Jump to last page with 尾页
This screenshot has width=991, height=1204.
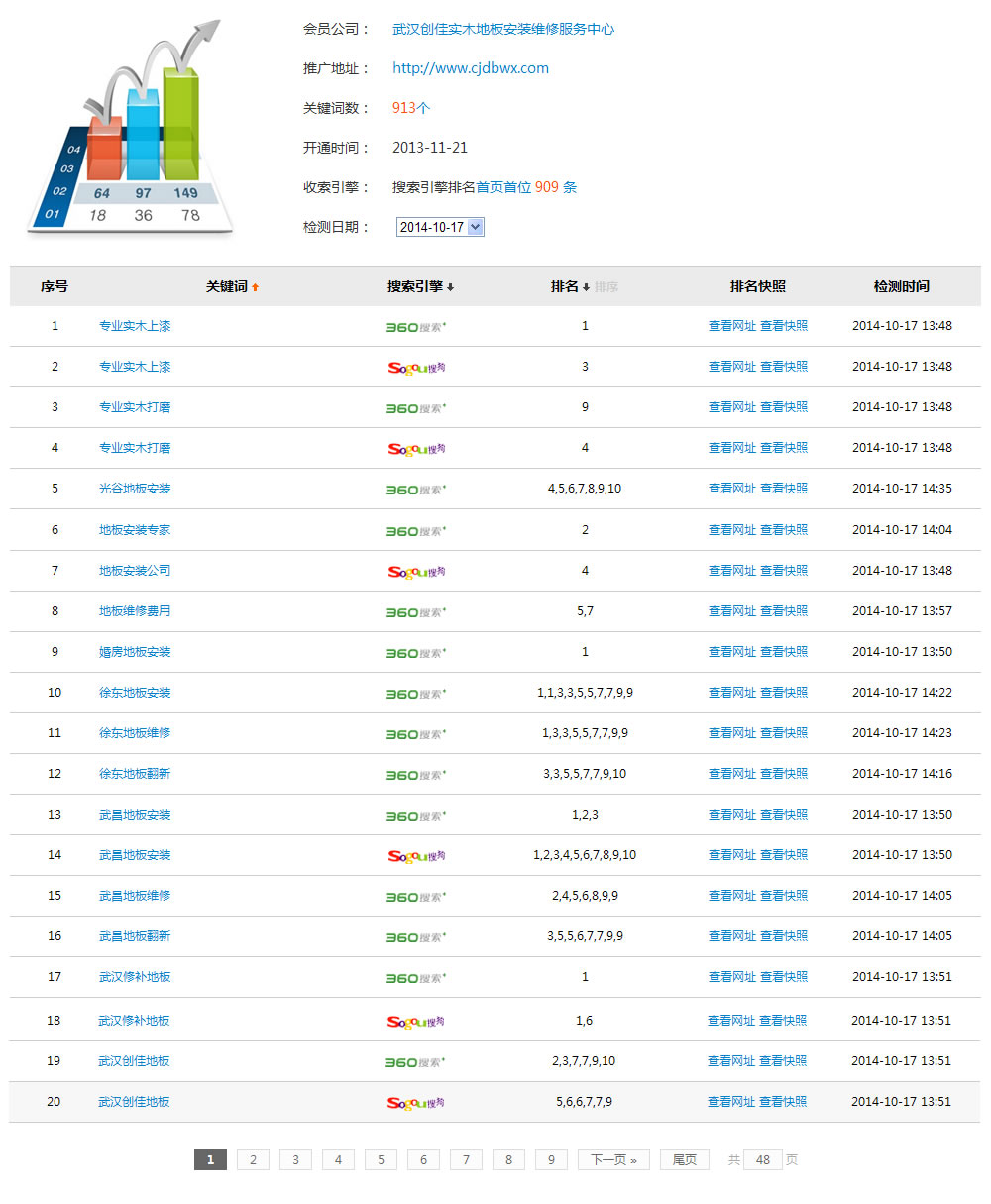click(684, 1159)
